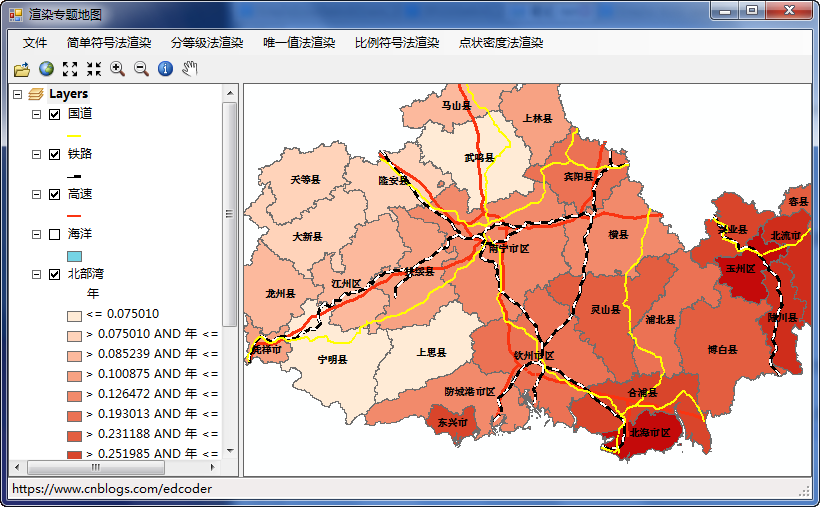Collapse the root Layers tree node
Screen dimensions: 820x507
(x=17, y=94)
